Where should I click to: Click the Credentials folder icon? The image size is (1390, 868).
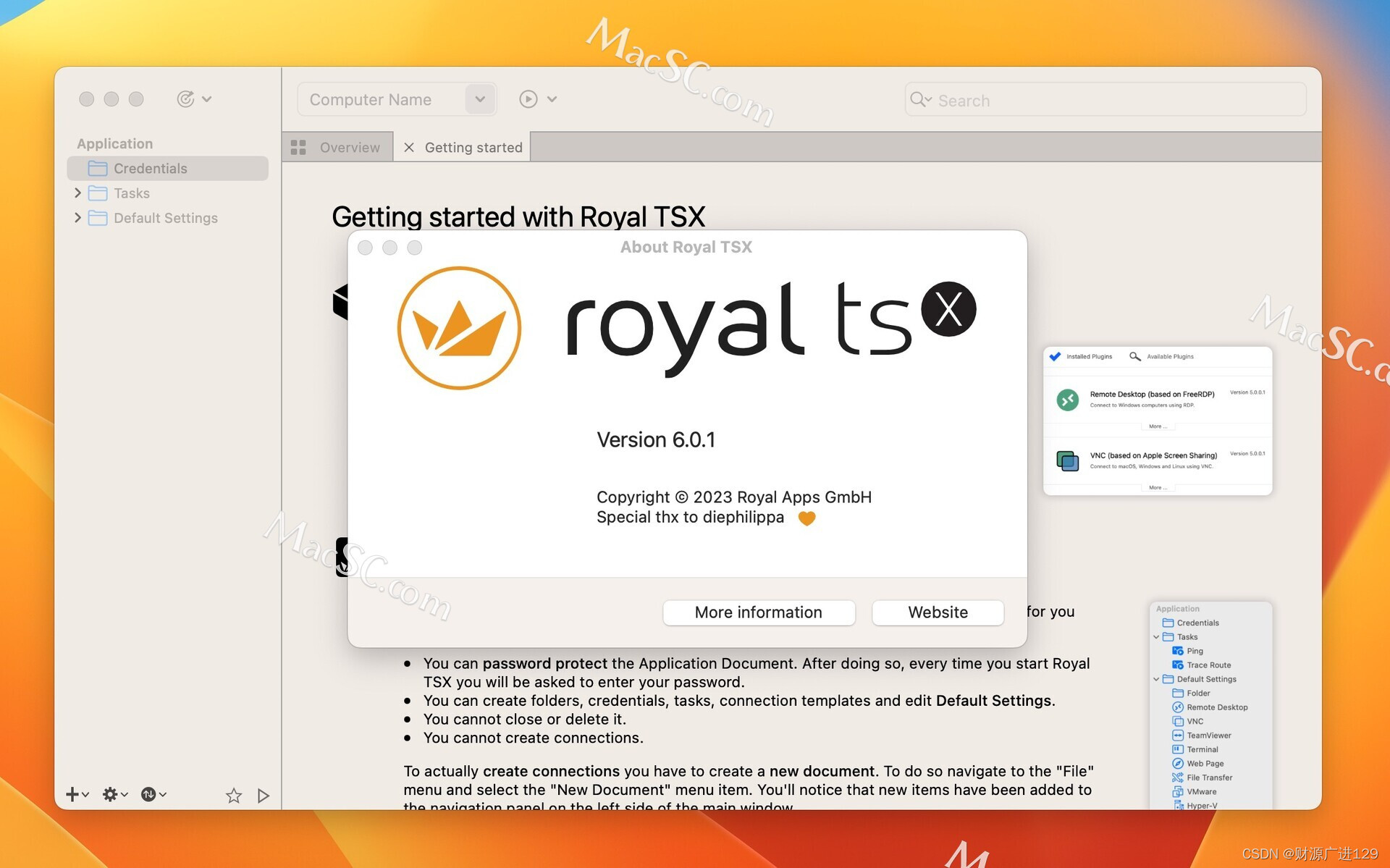click(98, 169)
